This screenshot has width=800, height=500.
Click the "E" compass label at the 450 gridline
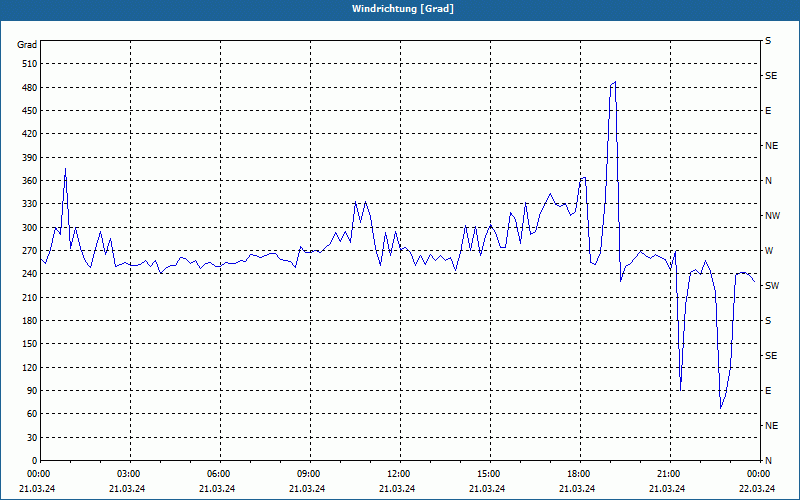(768, 111)
